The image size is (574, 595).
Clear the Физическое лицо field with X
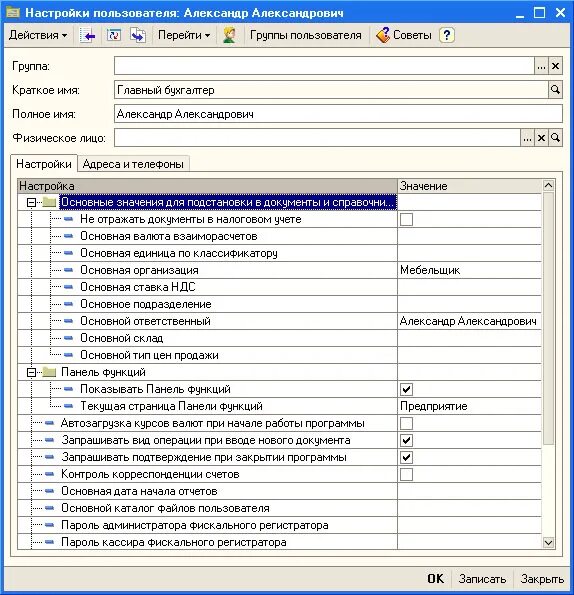(x=541, y=138)
